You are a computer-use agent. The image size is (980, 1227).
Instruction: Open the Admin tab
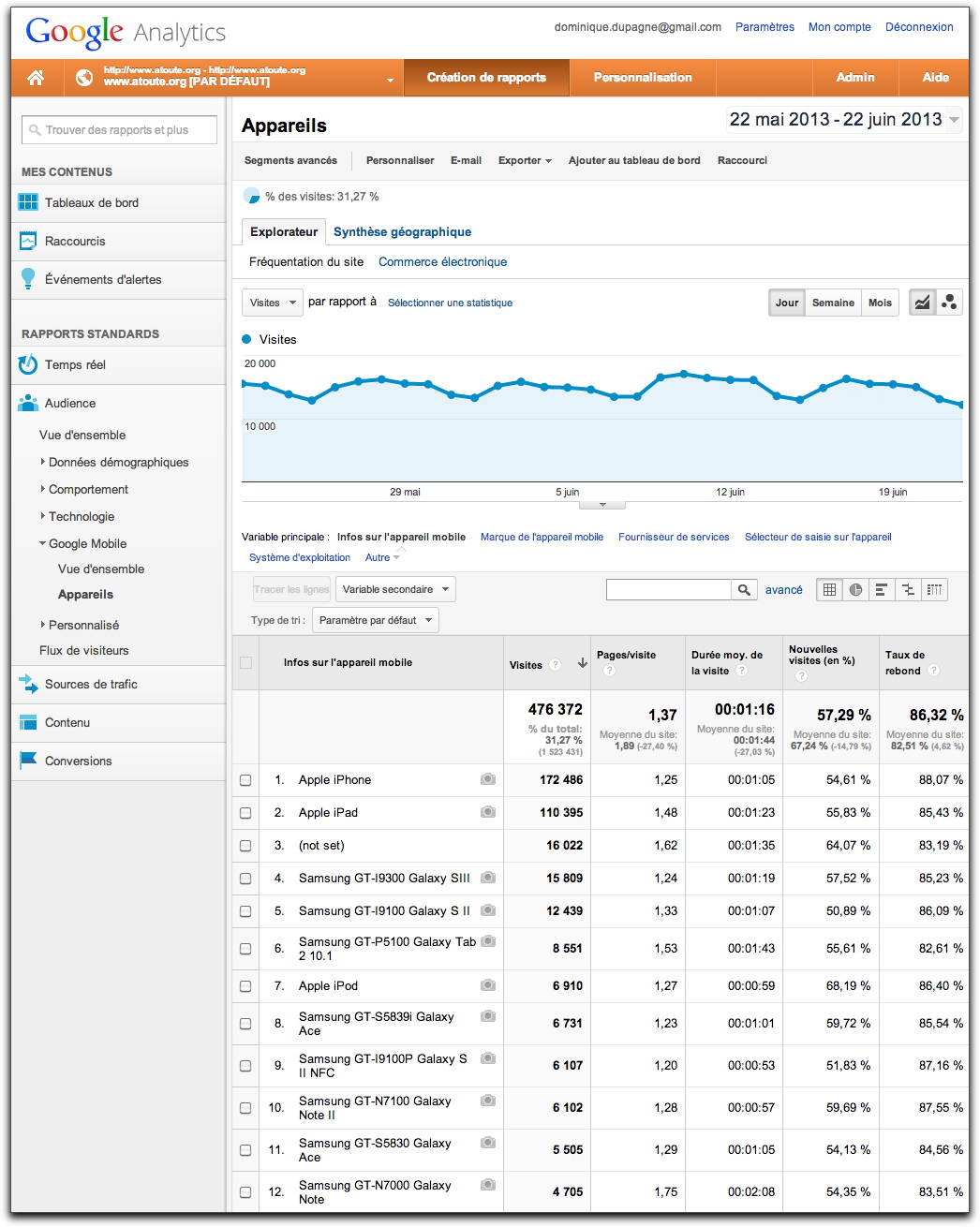point(855,78)
